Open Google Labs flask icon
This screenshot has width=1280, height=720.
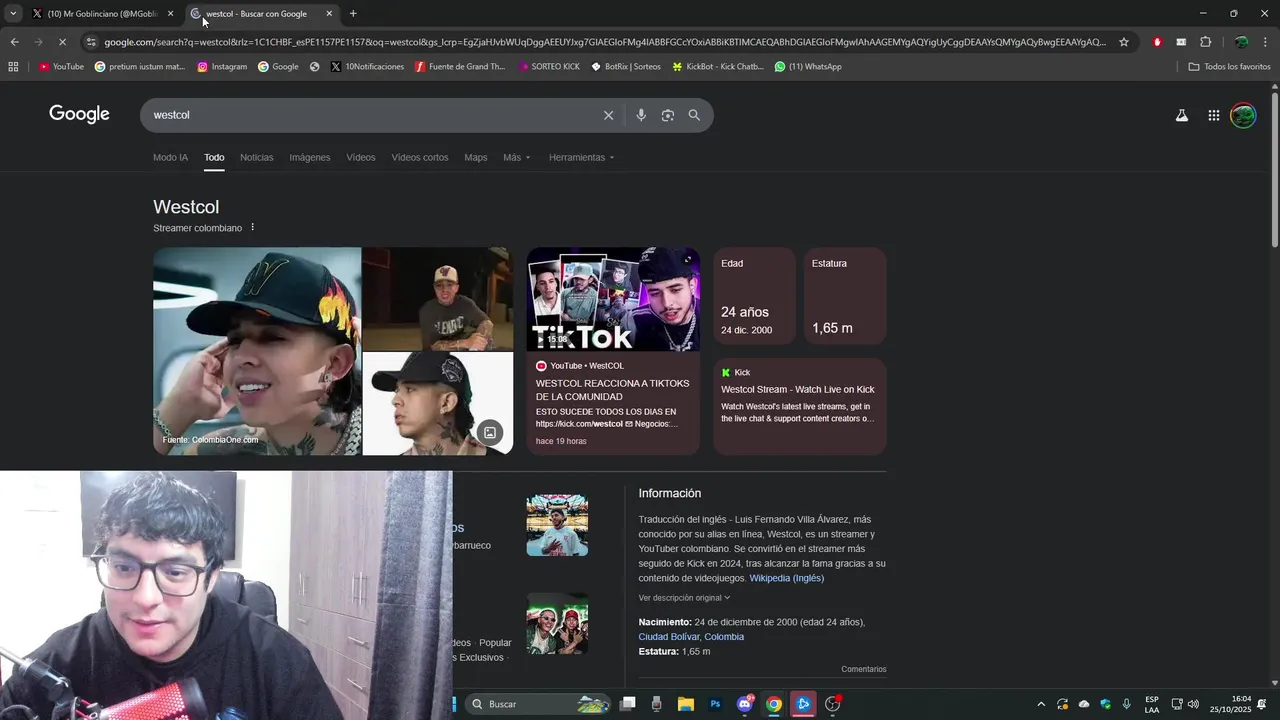1182,115
